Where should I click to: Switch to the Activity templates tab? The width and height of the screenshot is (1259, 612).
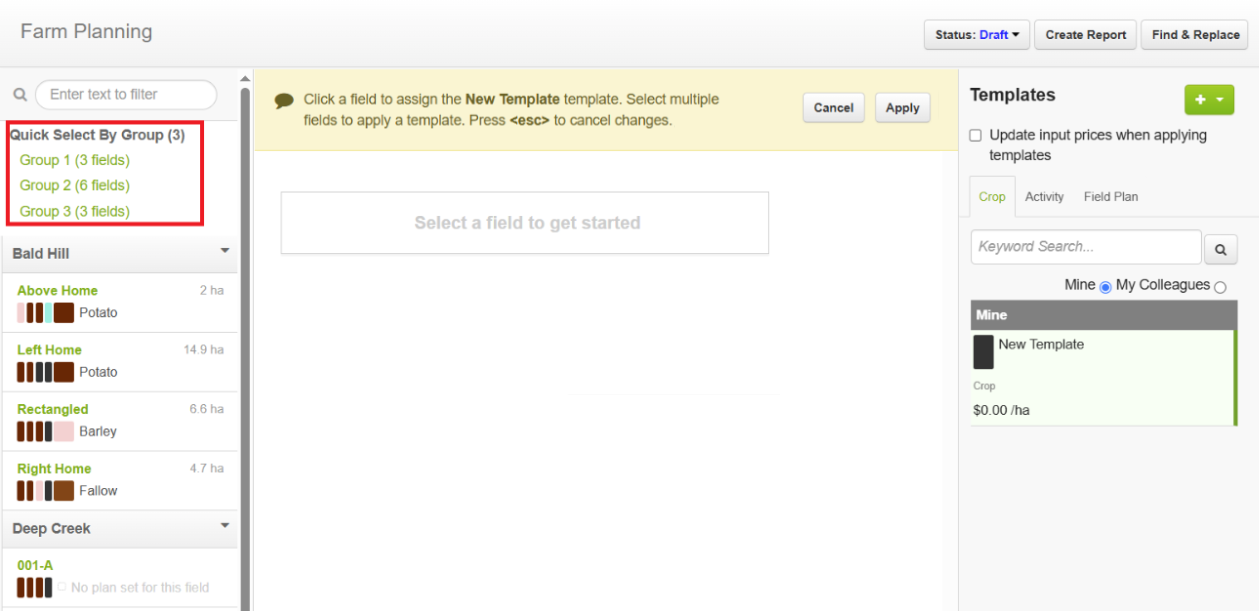(x=1044, y=197)
